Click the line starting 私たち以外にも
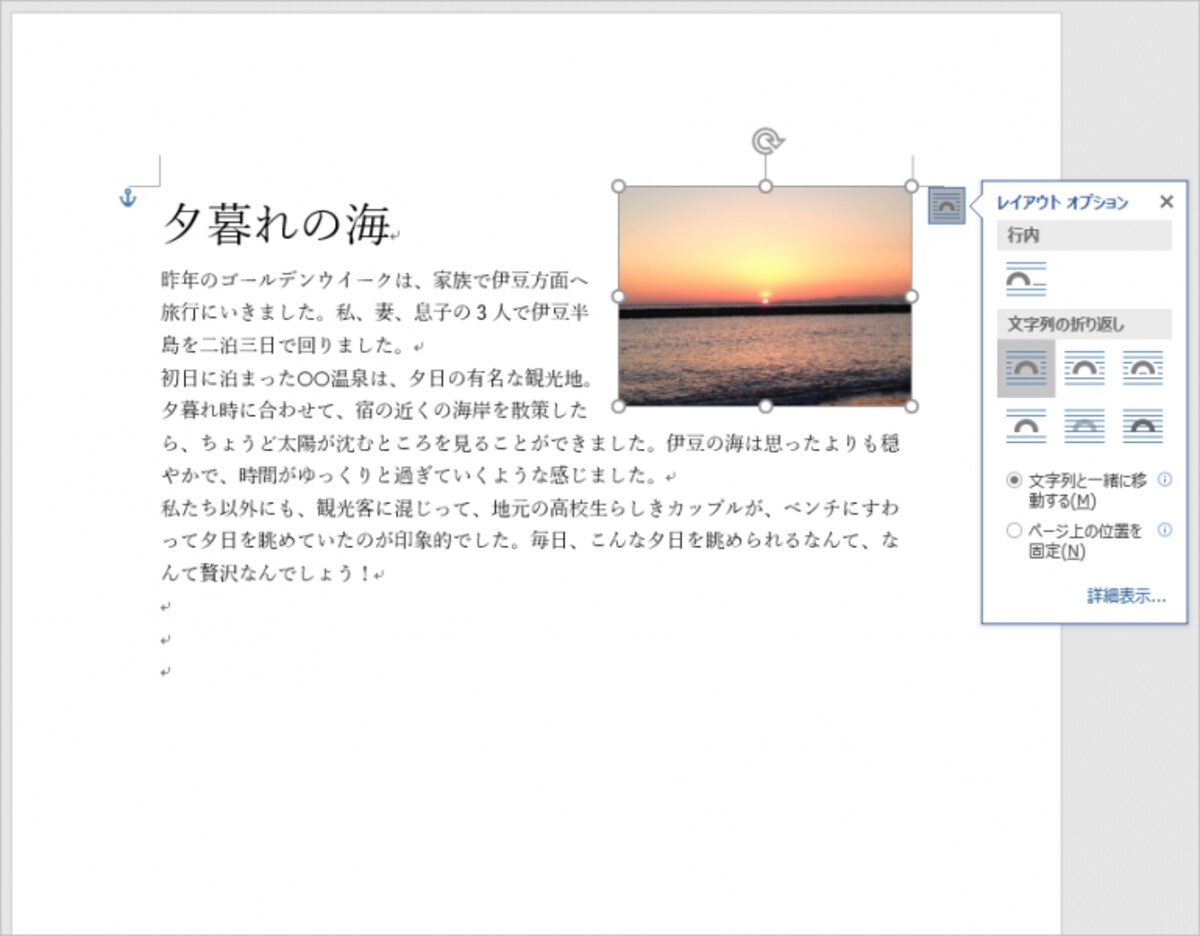 pyautogui.click(x=530, y=509)
